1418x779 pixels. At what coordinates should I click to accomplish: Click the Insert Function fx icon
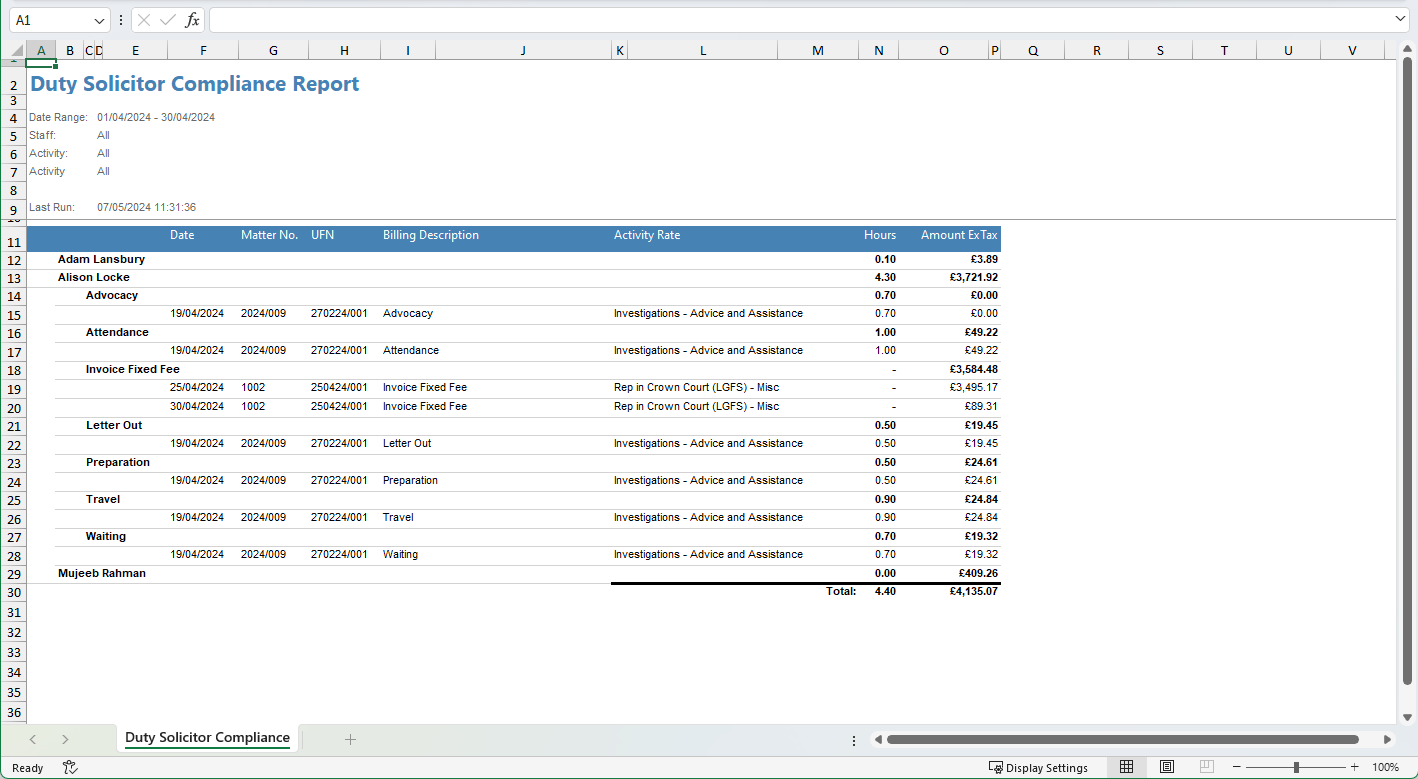[x=192, y=20]
